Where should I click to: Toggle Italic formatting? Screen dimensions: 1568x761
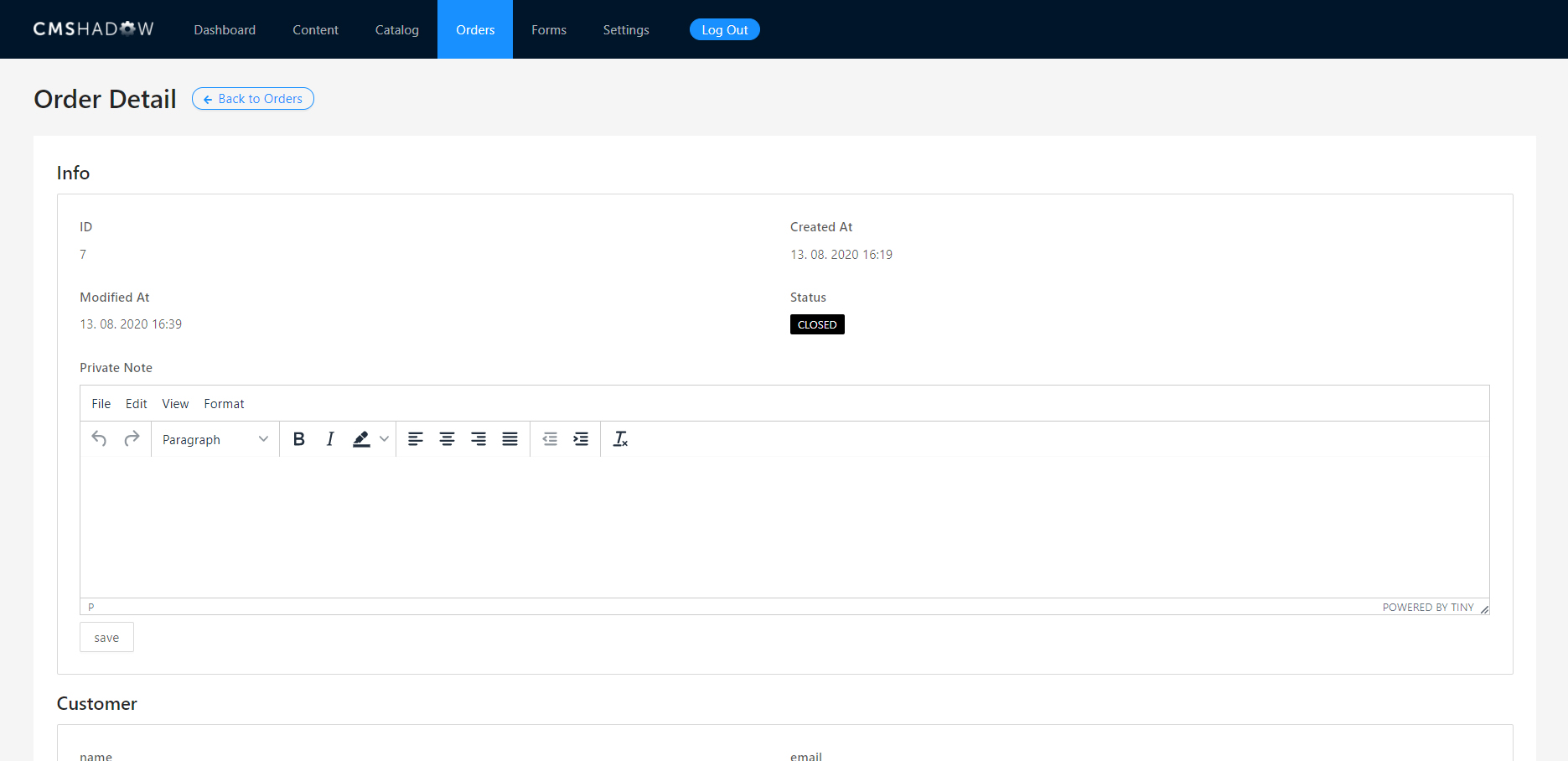pos(330,439)
